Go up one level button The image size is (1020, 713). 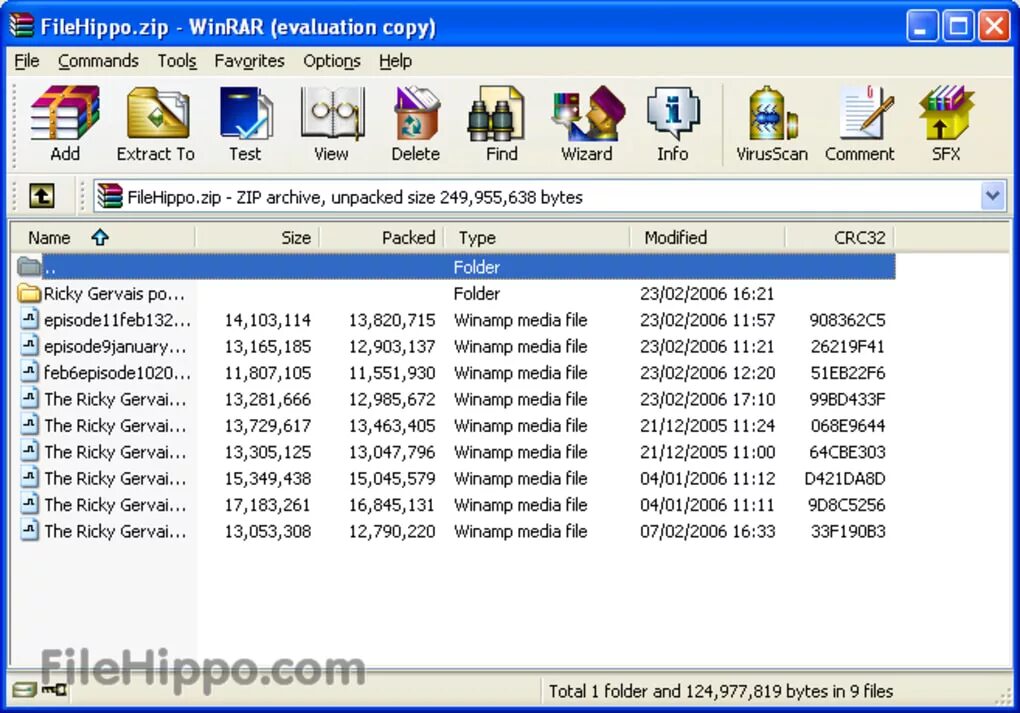click(x=42, y=196)
